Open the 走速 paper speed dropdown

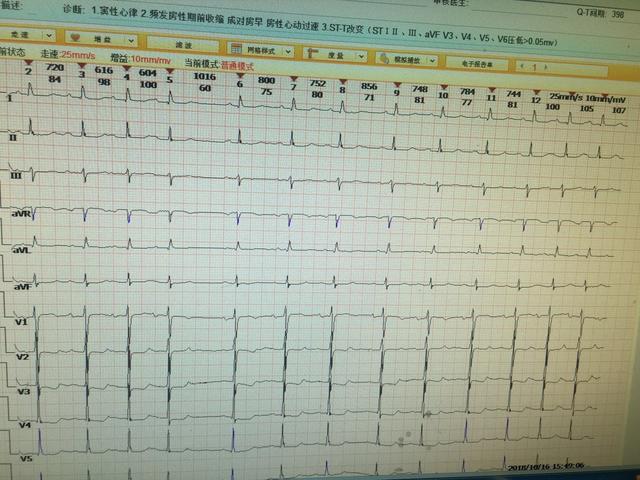click(x=49, y=36)
